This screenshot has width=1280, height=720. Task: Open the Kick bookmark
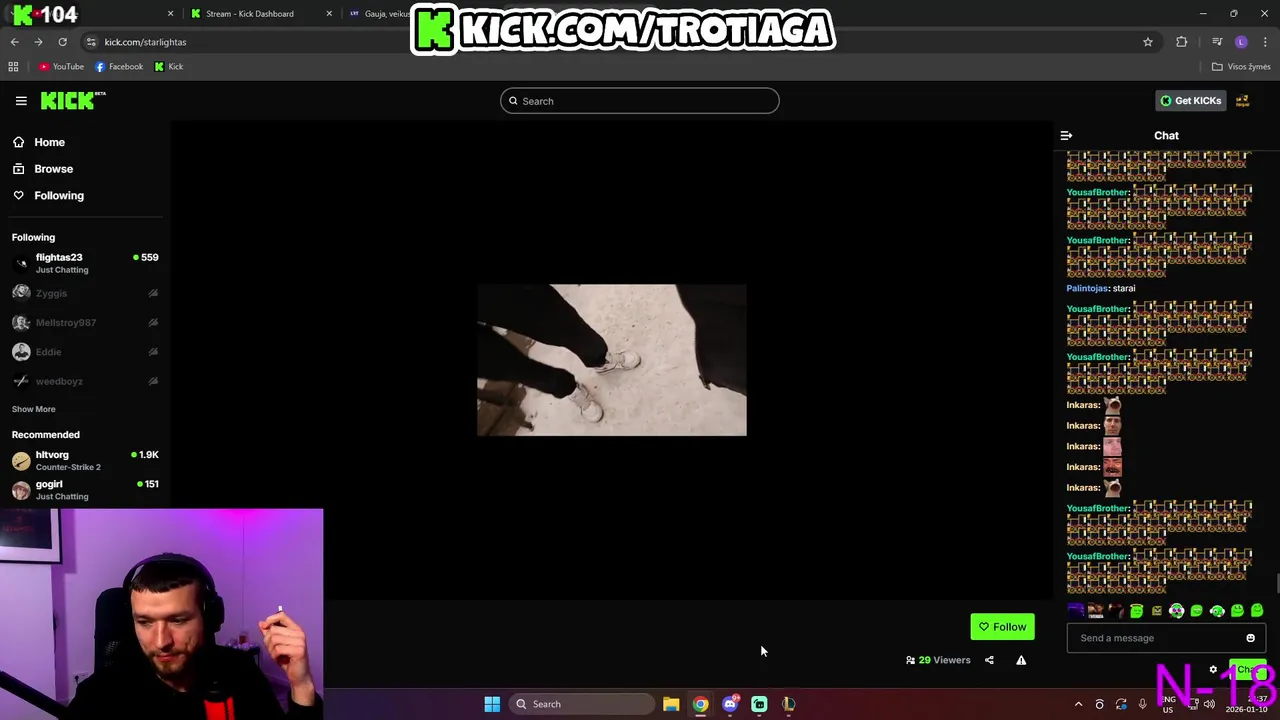click(169, 67)
